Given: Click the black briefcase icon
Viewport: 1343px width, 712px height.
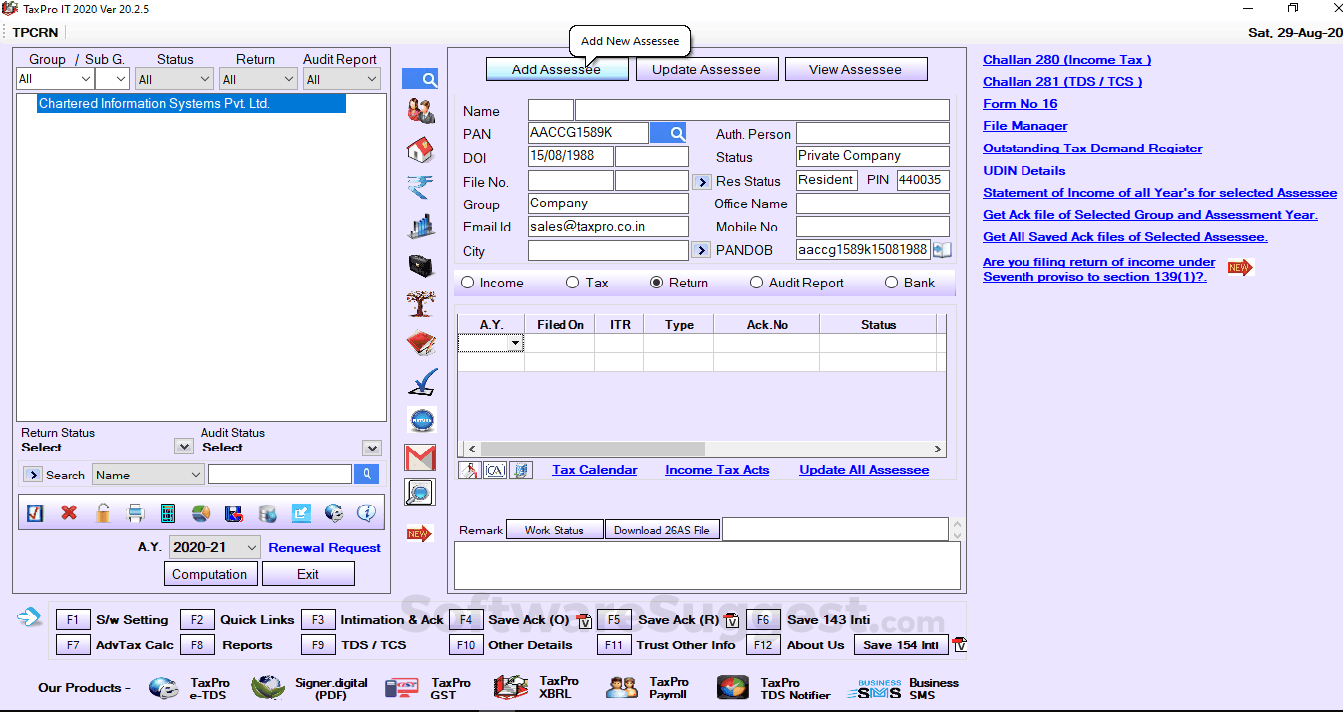Looking at the screenshot, I should point(420,265).
